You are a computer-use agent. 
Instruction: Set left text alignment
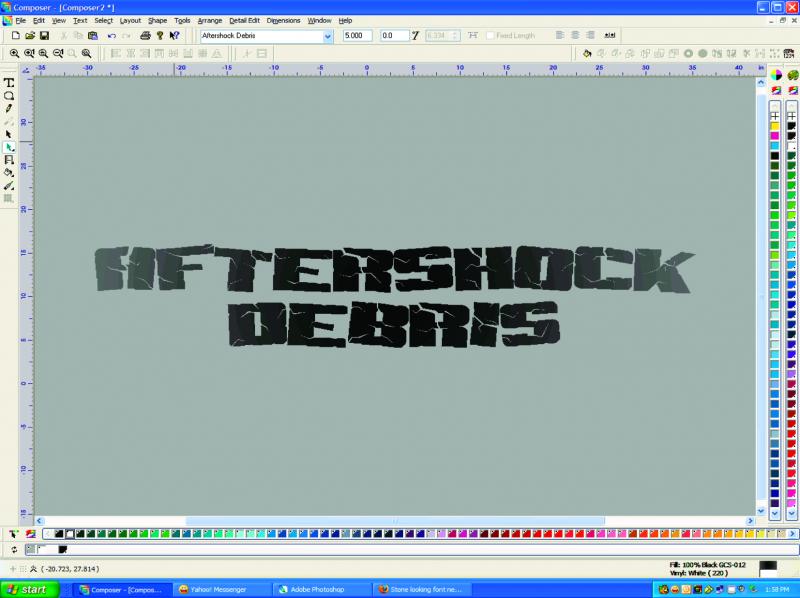[560, 36]
